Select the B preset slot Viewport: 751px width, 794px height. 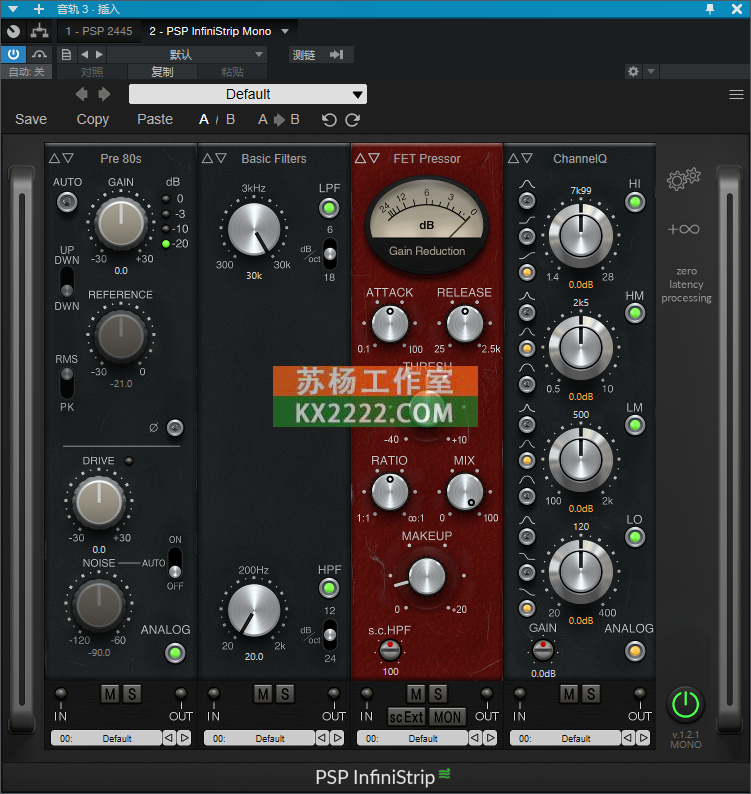coord(230,120)
